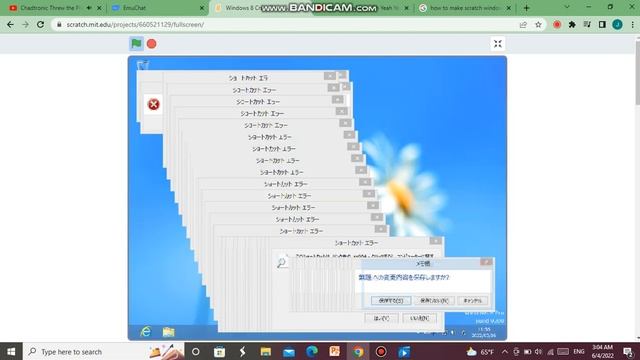Screen dimensions: 640x360
Task: Click the 'Type here to search' box
Action: [104, 351]
